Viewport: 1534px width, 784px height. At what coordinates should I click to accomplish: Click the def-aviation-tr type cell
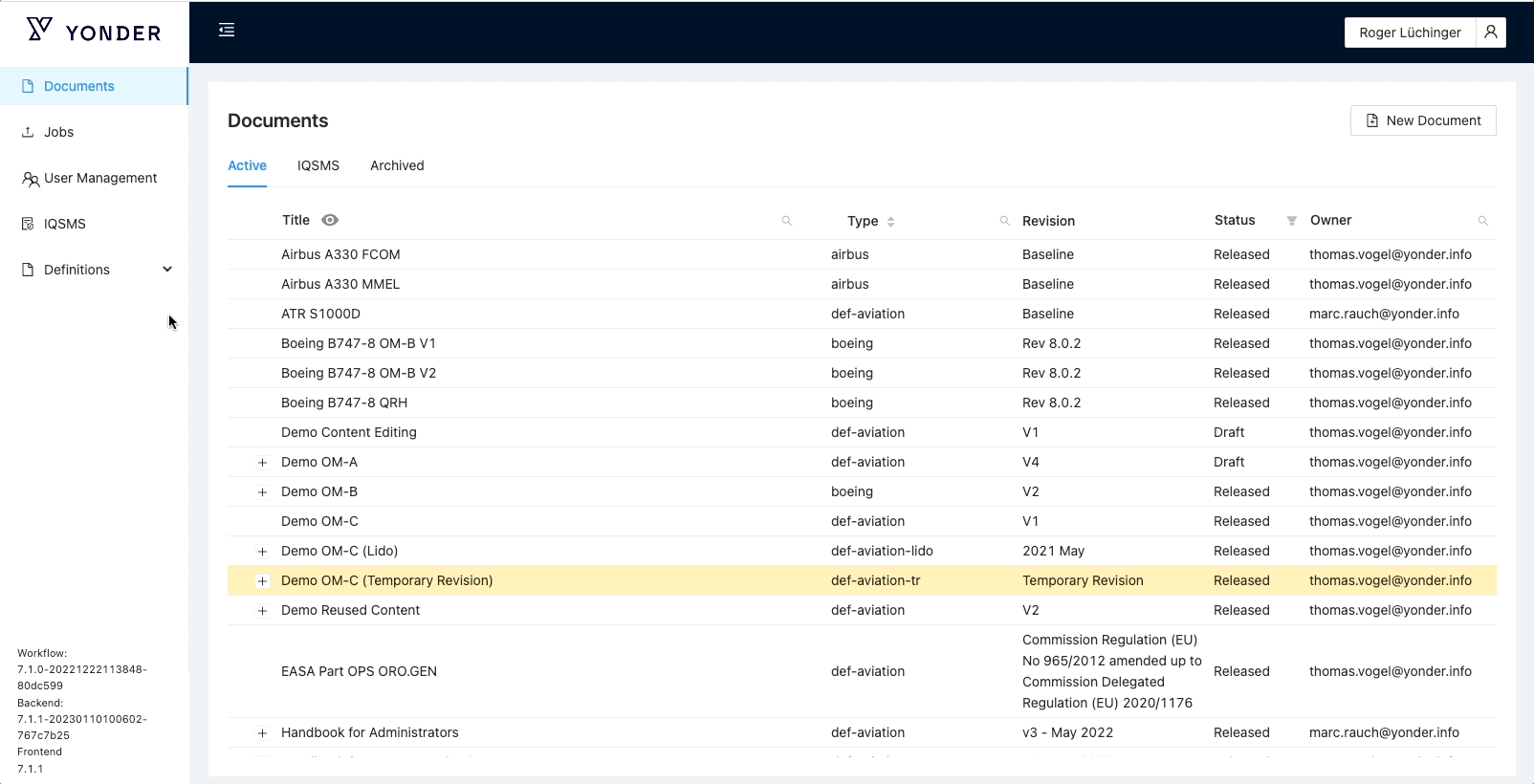pos(875,580)
